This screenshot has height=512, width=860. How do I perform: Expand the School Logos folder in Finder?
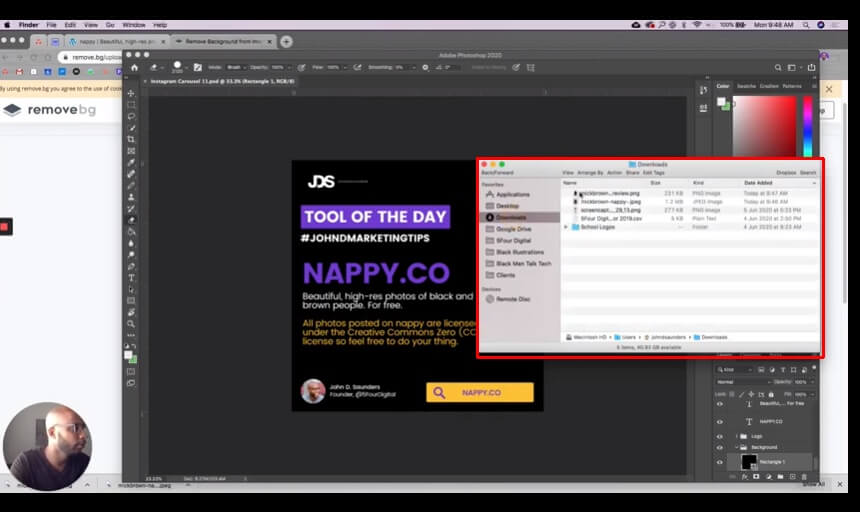566,227
